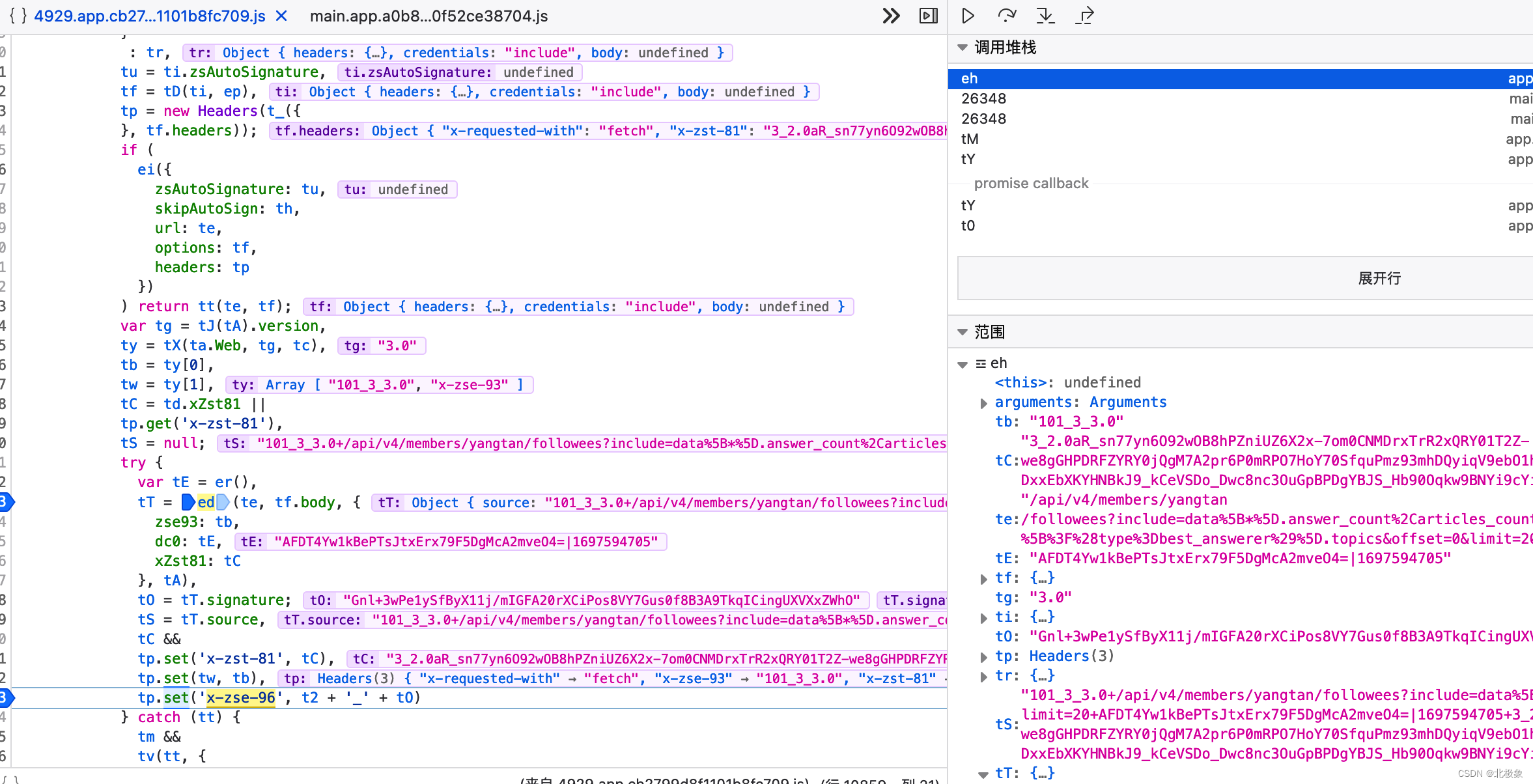Show more tabs with the double chevron
The height and width of the screenshot is (784, 1533).
click(x=891, y=16)
